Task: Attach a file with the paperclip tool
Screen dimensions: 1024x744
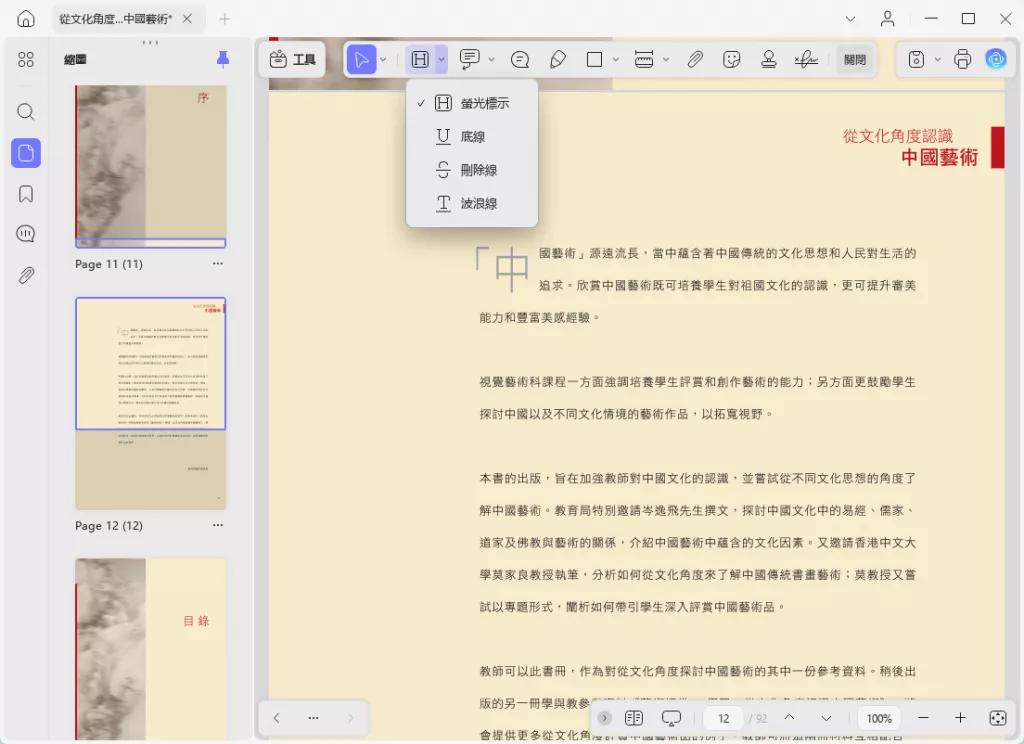Action: point(695,59)
